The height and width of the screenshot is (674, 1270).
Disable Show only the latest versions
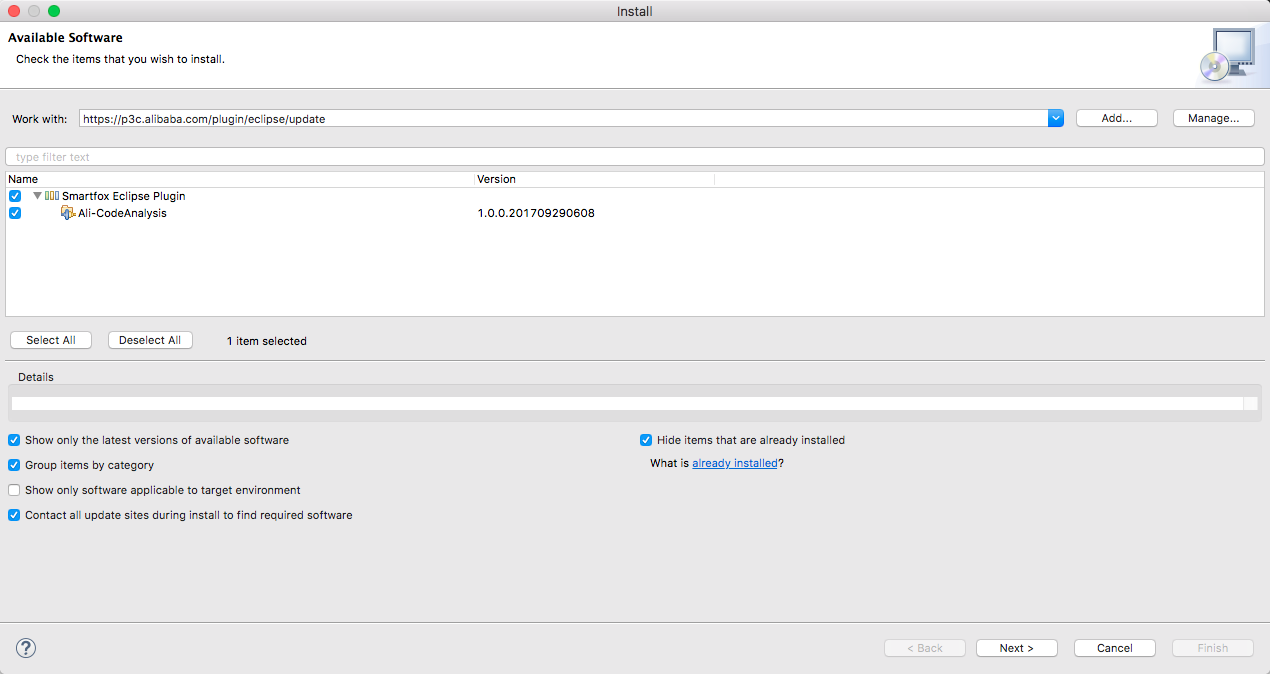tap(14, 440)
